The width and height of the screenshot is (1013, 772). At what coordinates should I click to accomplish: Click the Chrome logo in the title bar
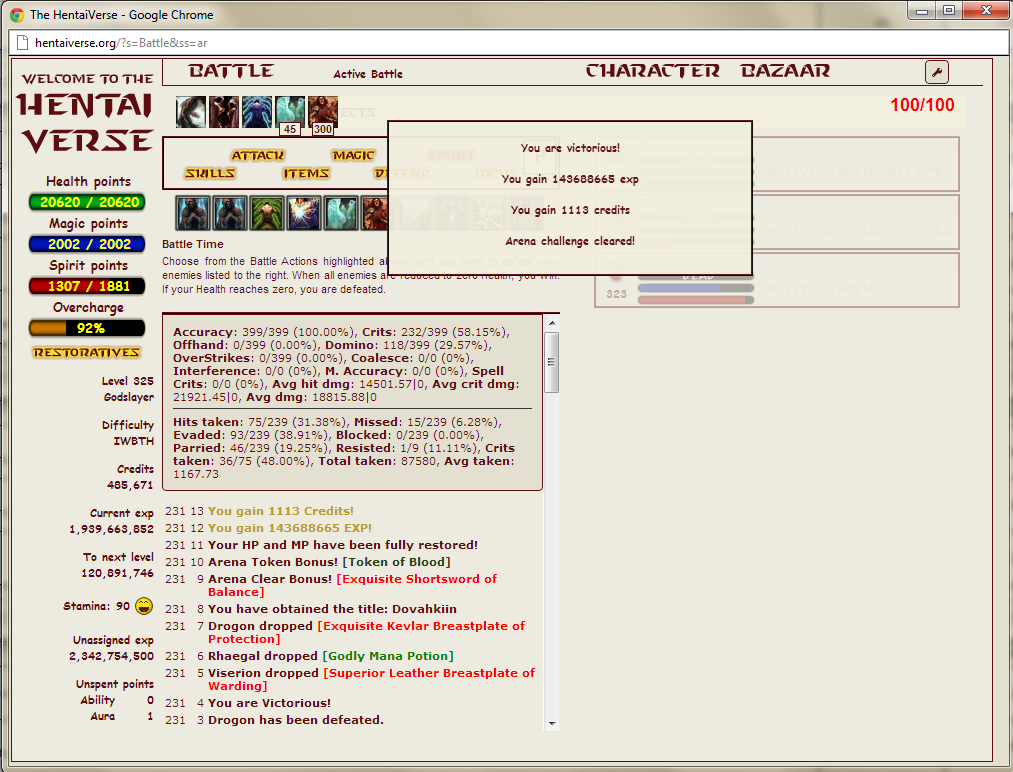click(17, 15)
